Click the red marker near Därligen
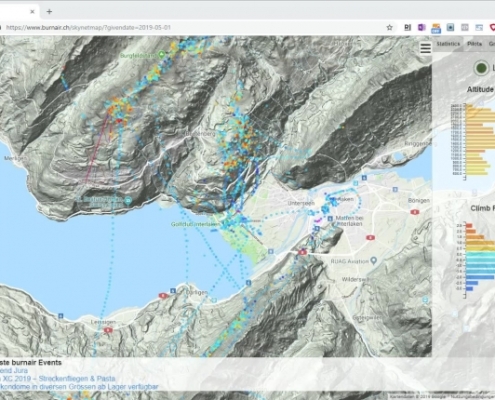The height and width of the screenshot is (400, 495). pyautogui.click(x=163, y=295)
